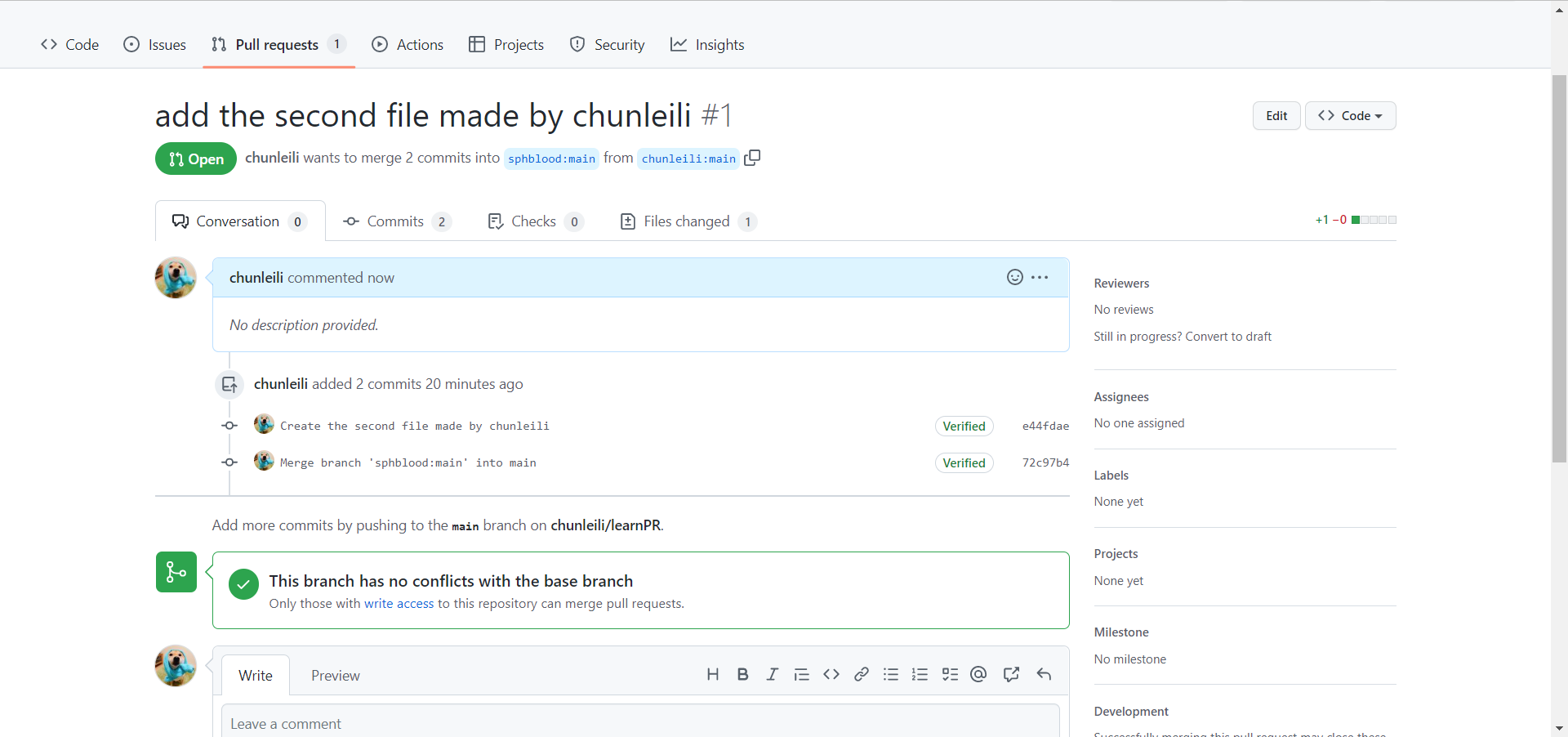Image resolution: width=1568 pixels, height=737 pixels.
Task: Click the chunleili author name in comment header
Action: click(256, 278)
